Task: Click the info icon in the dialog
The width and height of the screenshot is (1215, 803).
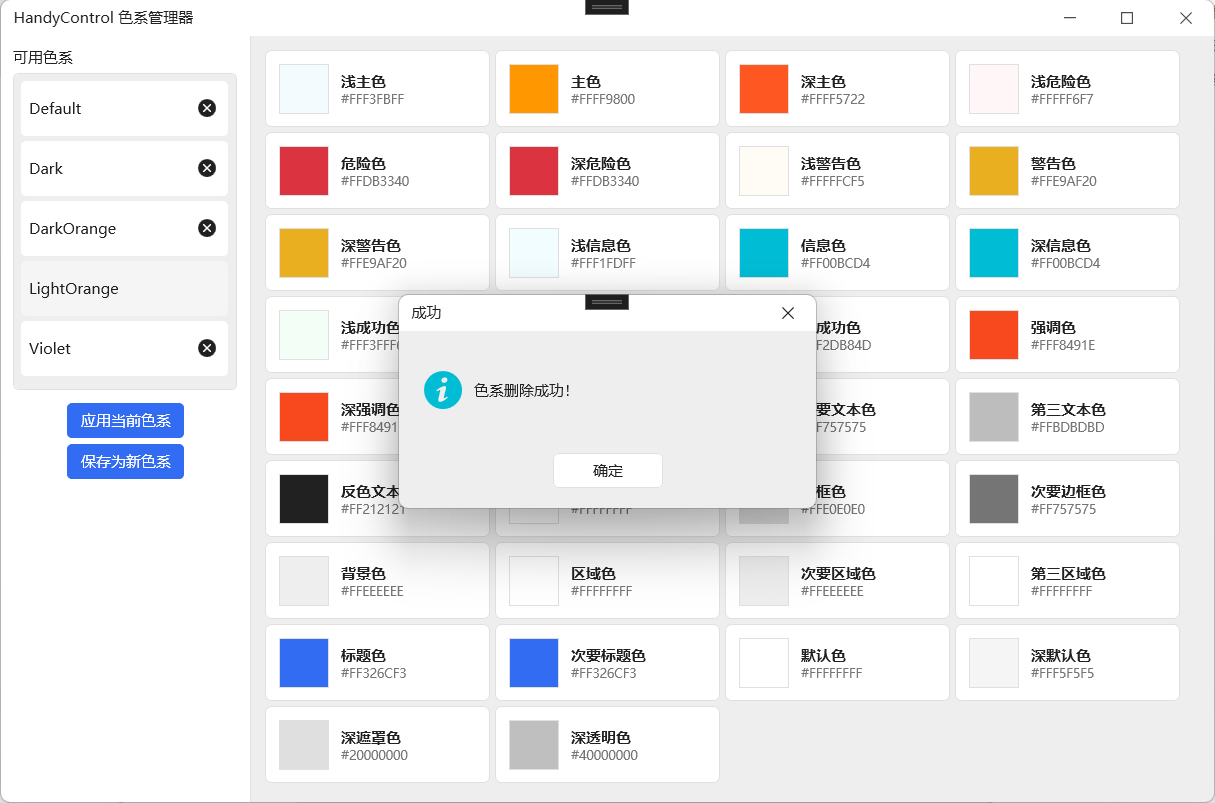Action: [442, 390]
